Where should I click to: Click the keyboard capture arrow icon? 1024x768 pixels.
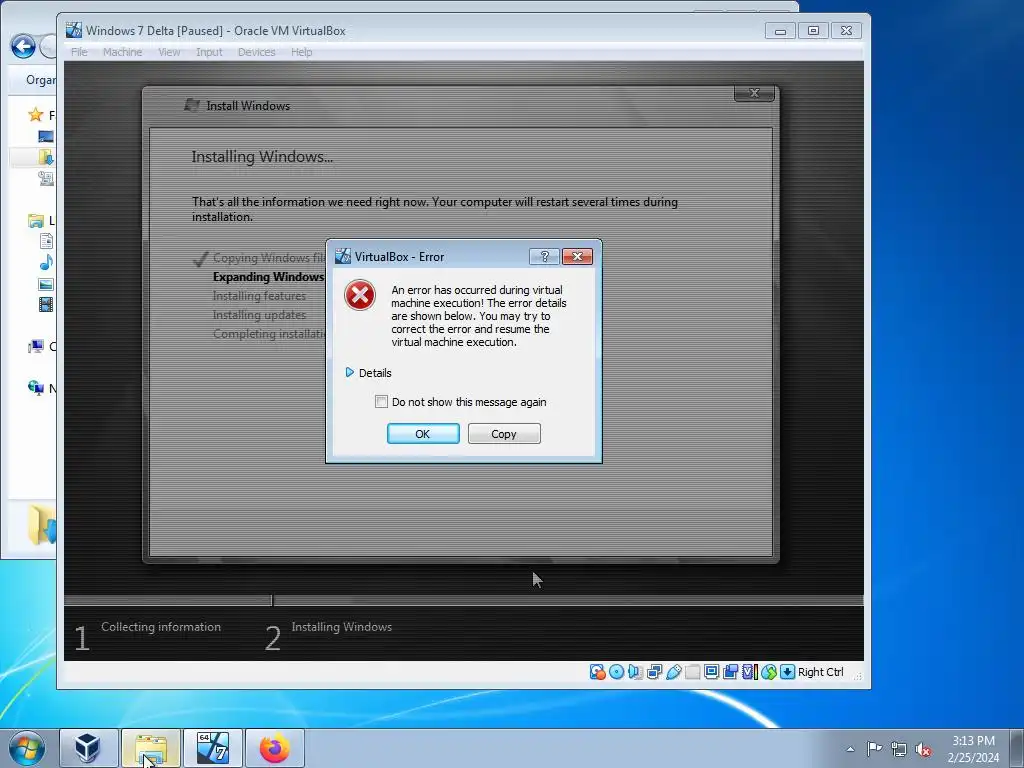point(788,672)
